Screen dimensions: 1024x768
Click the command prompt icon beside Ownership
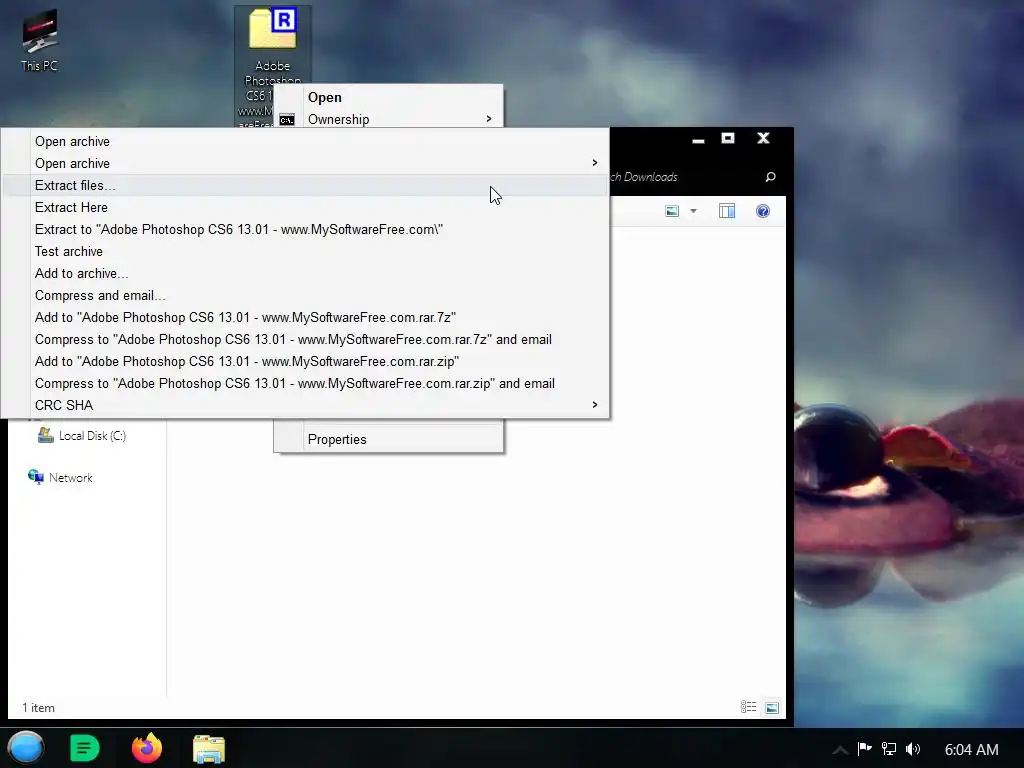287,120
